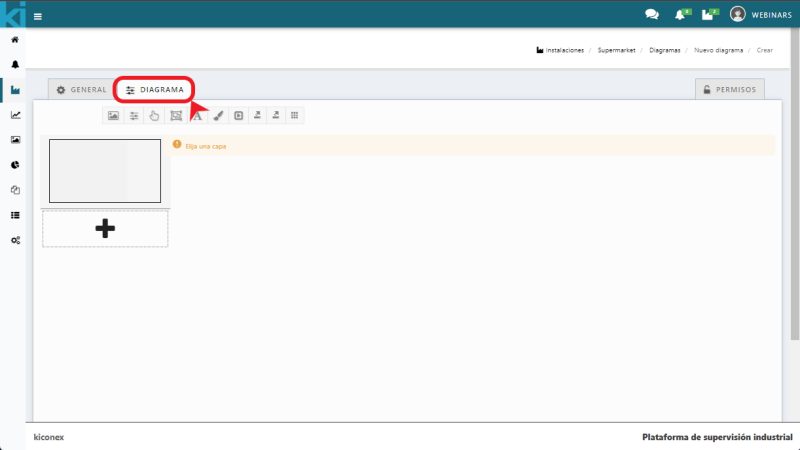Switch to the General tab
800x450 pixels.
81,90
